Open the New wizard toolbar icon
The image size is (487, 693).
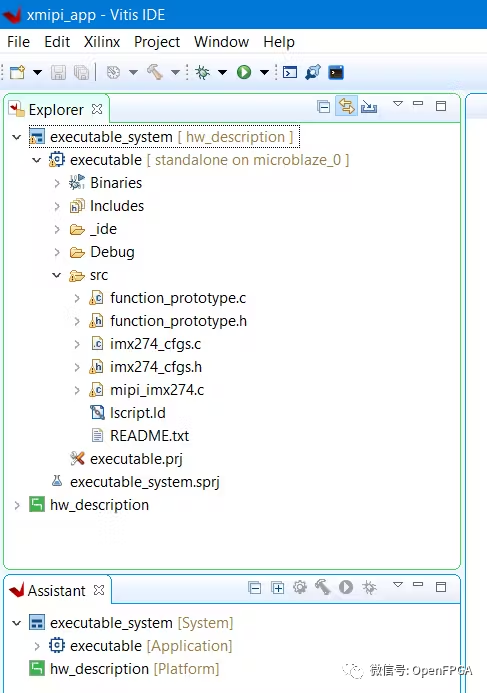[x=17, y=72]
